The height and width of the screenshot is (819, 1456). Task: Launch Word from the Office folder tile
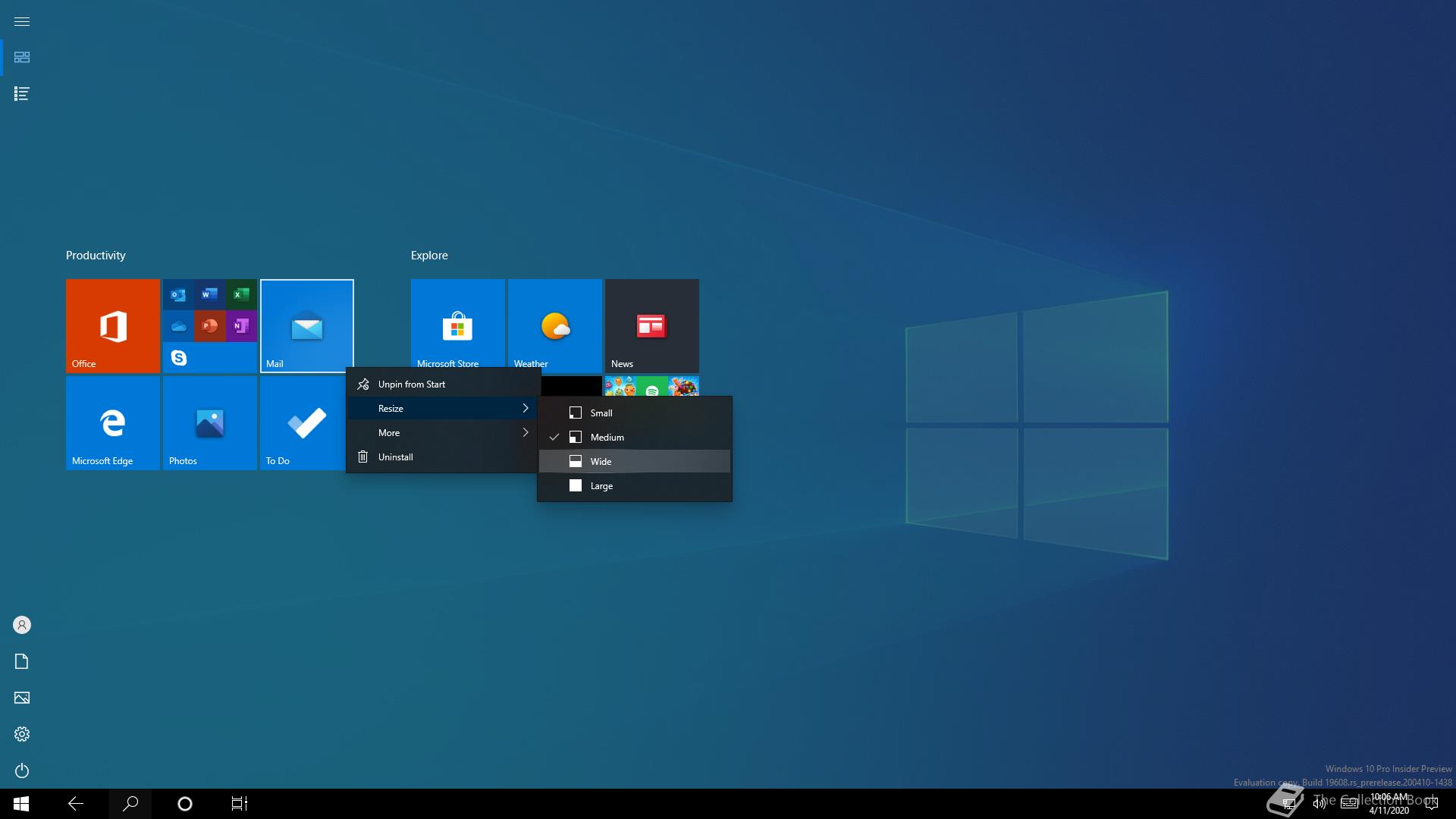209,294
